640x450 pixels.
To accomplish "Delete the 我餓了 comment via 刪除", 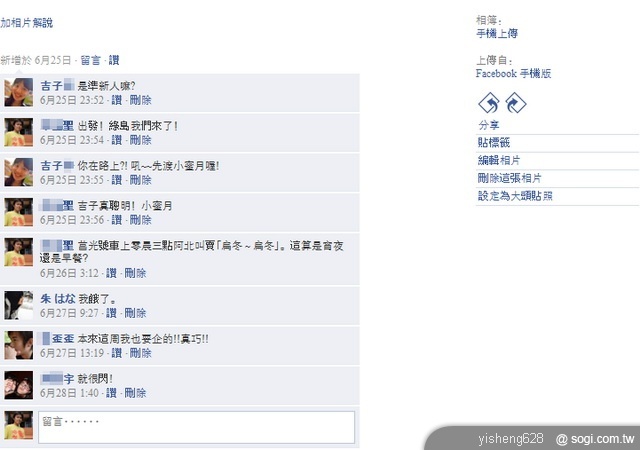I will (135, 313).
